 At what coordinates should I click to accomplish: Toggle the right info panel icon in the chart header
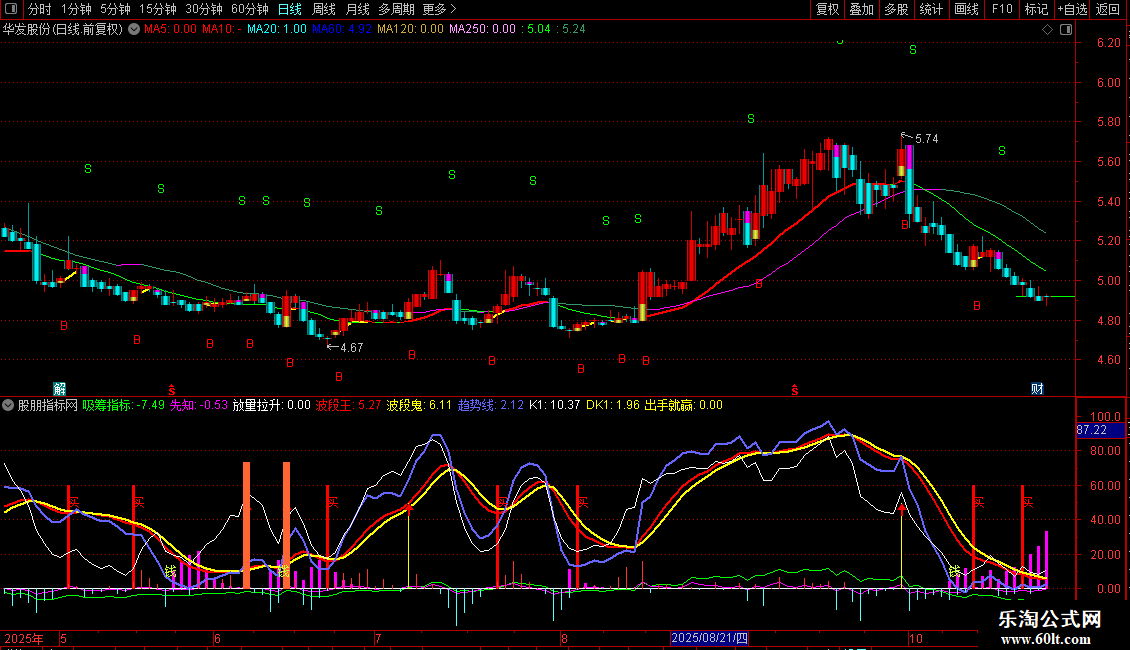coord(1066,30)
